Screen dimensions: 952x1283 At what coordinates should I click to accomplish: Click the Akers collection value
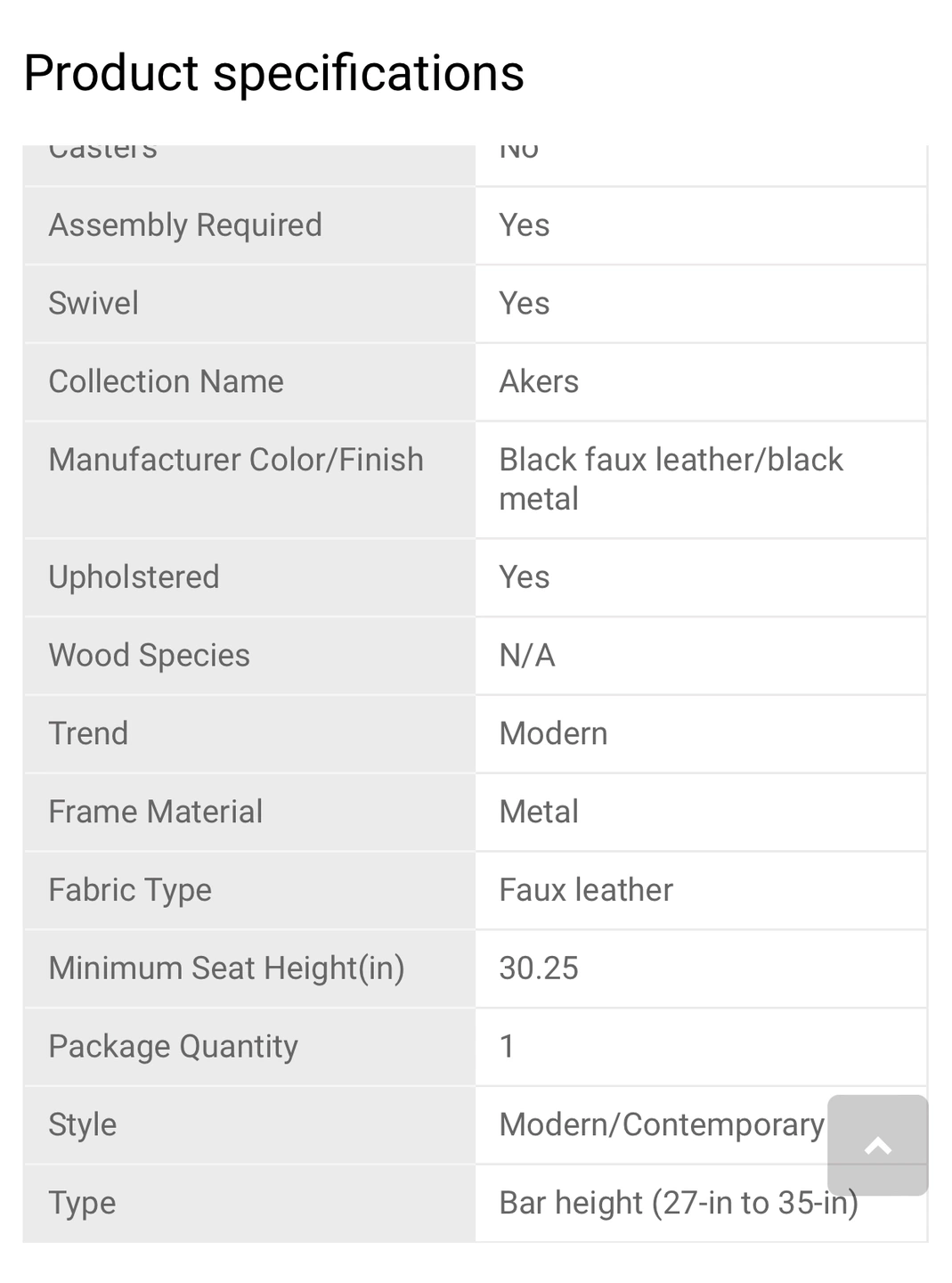click(539, 382)
